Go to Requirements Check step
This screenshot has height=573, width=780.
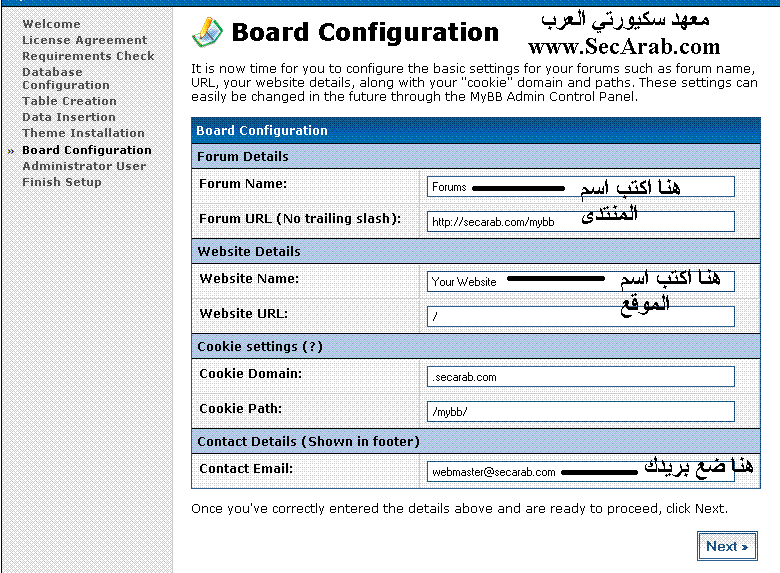[88, 56]
